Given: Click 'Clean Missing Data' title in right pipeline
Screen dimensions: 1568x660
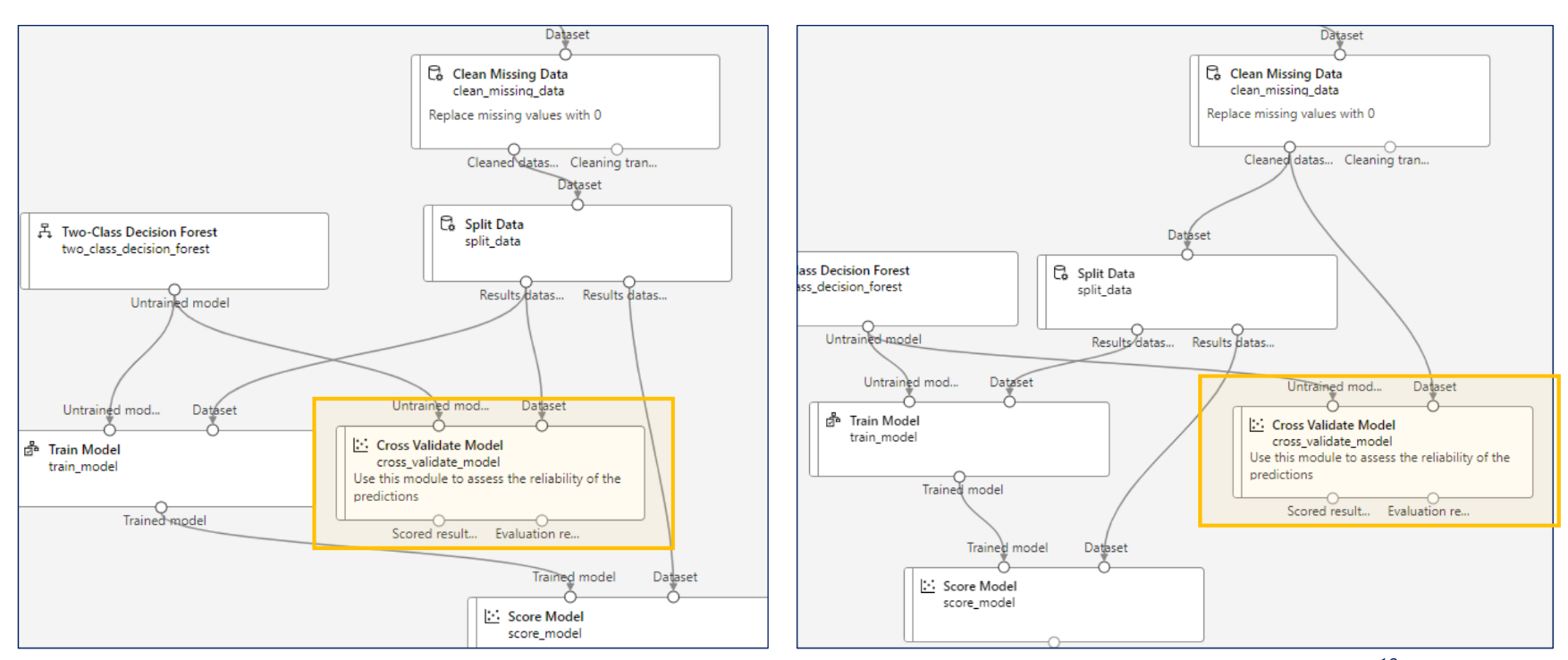Looking at the screenshot, I should tap(1286, 73).
